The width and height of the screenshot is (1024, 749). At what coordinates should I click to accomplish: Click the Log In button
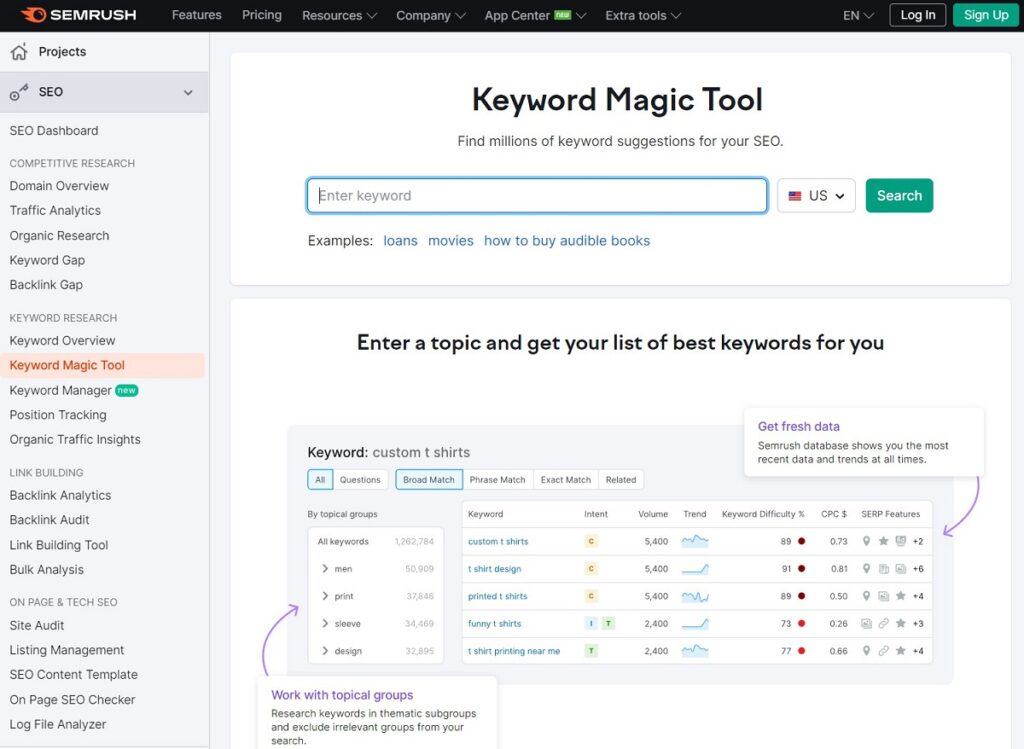coord(918,15)
